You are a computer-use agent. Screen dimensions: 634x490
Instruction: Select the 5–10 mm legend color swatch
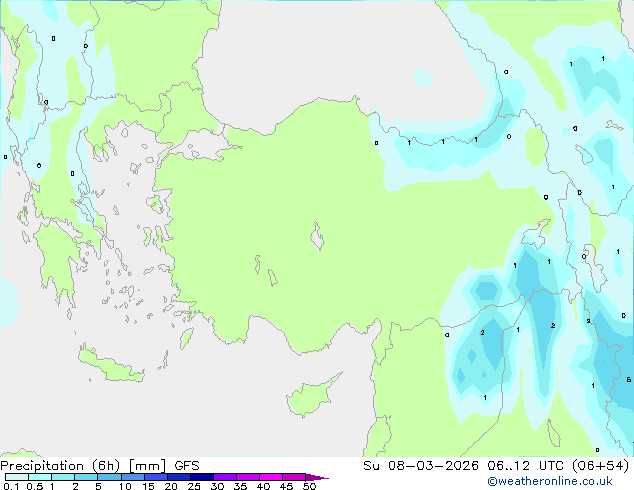pyautogui.click(x=109, y=477)
